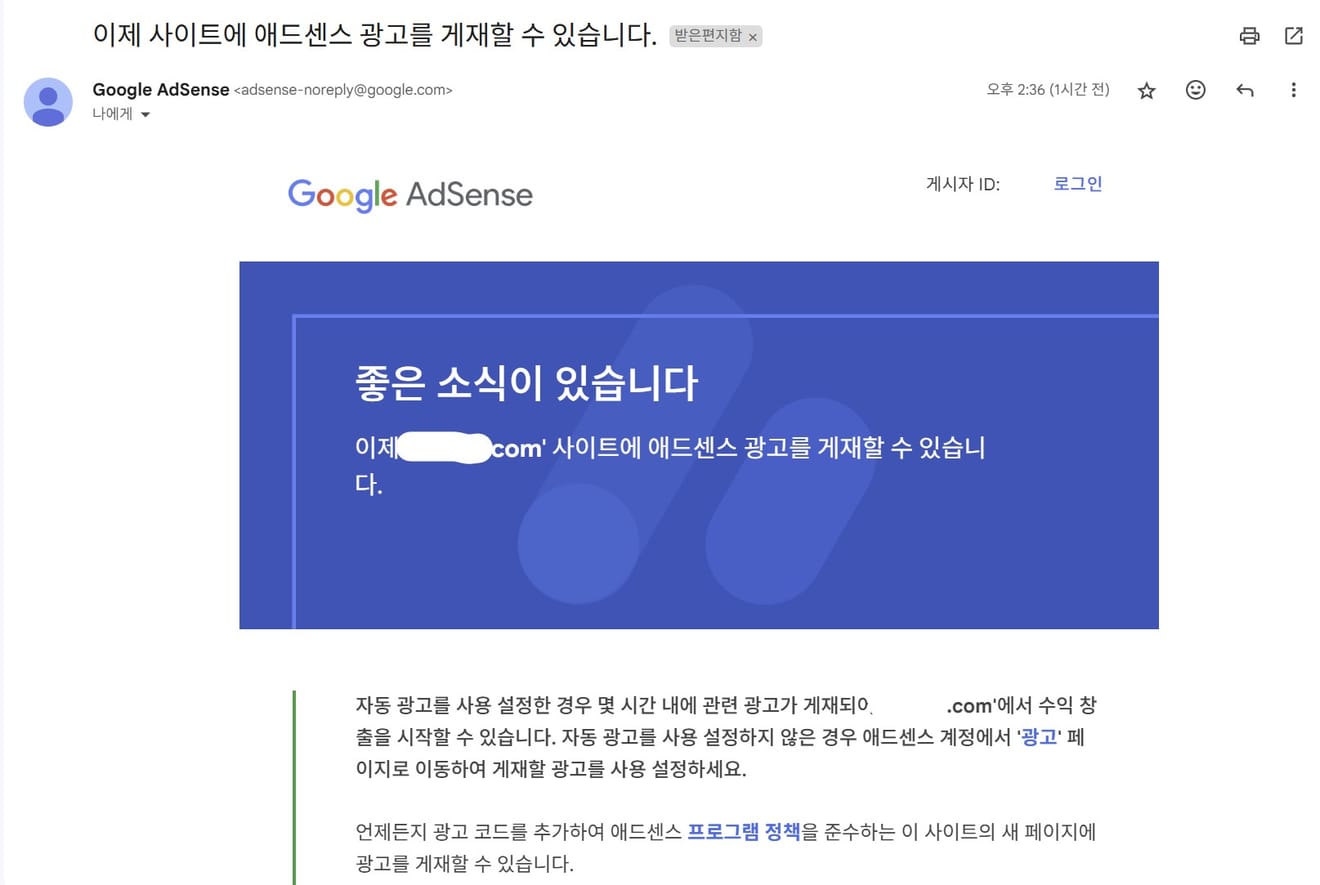
Task: Open the three-dot more options menu
Action: click(x=1293, y=90)
